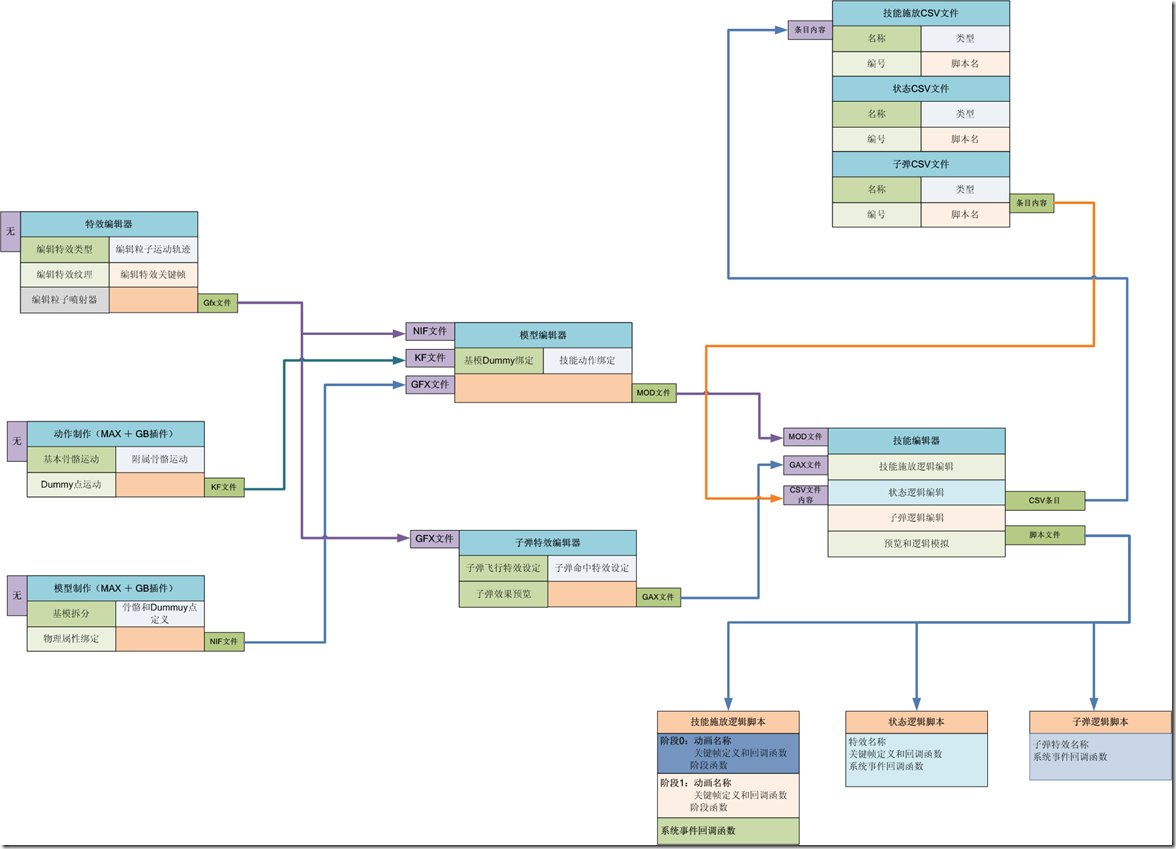Click the 模型编辑器 header box
The image size is (1176, 849).
[x=543, y=335]
